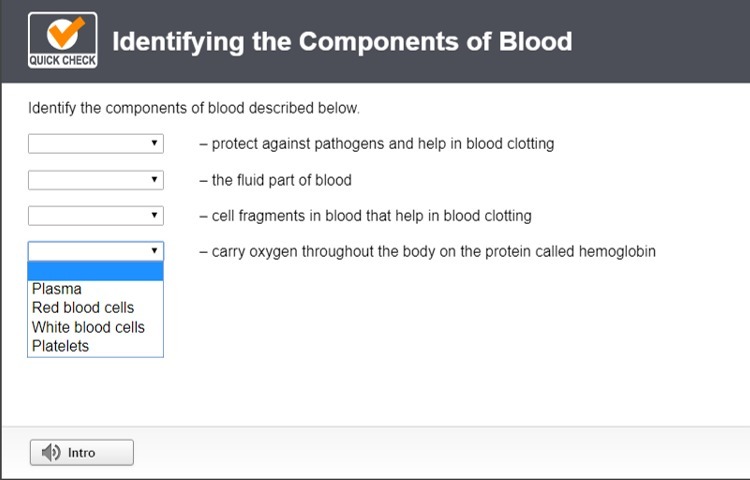
Task: Click the speaker icon beside Intro
Action: tap(51, 453)
